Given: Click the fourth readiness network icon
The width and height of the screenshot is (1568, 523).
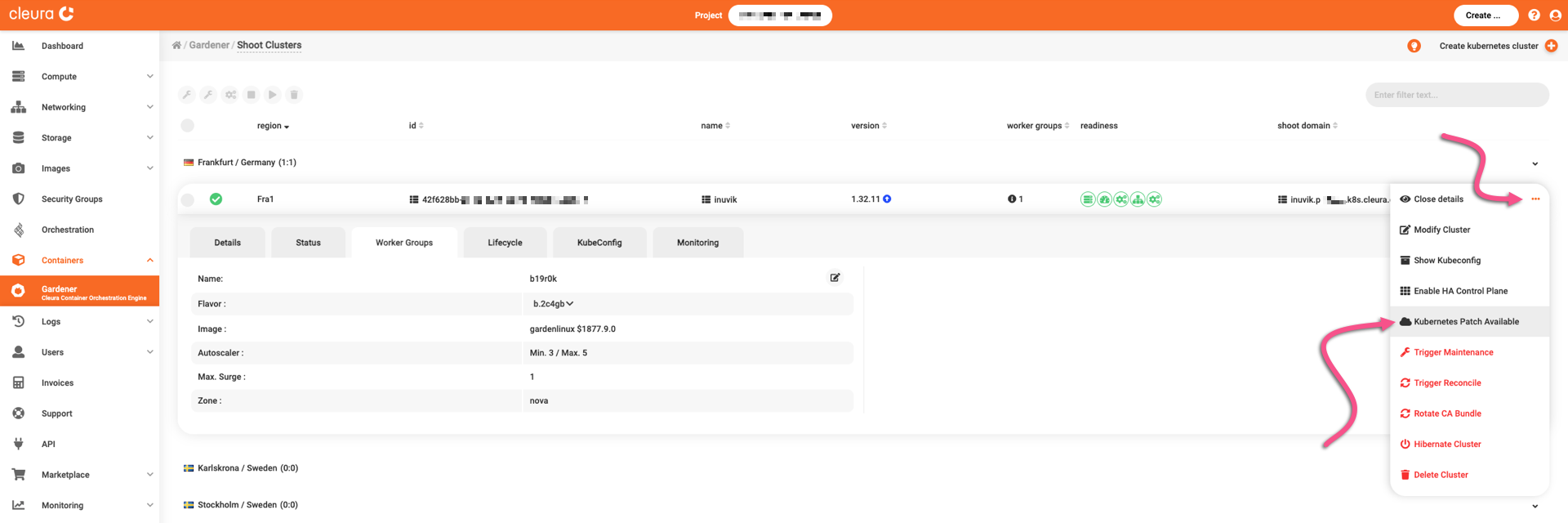Looking at the screenshot, I should pyautogui.click(x=1138, y=199).
